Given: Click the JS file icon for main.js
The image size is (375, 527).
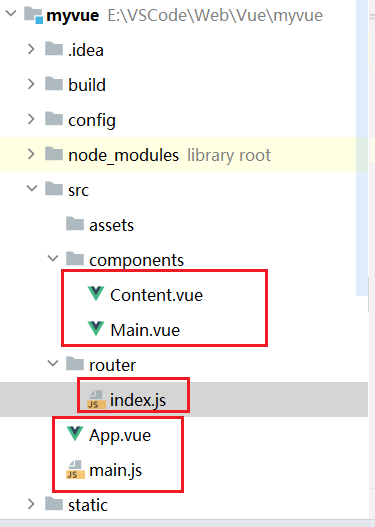Looking at the screenshot, I should point(75,470).
